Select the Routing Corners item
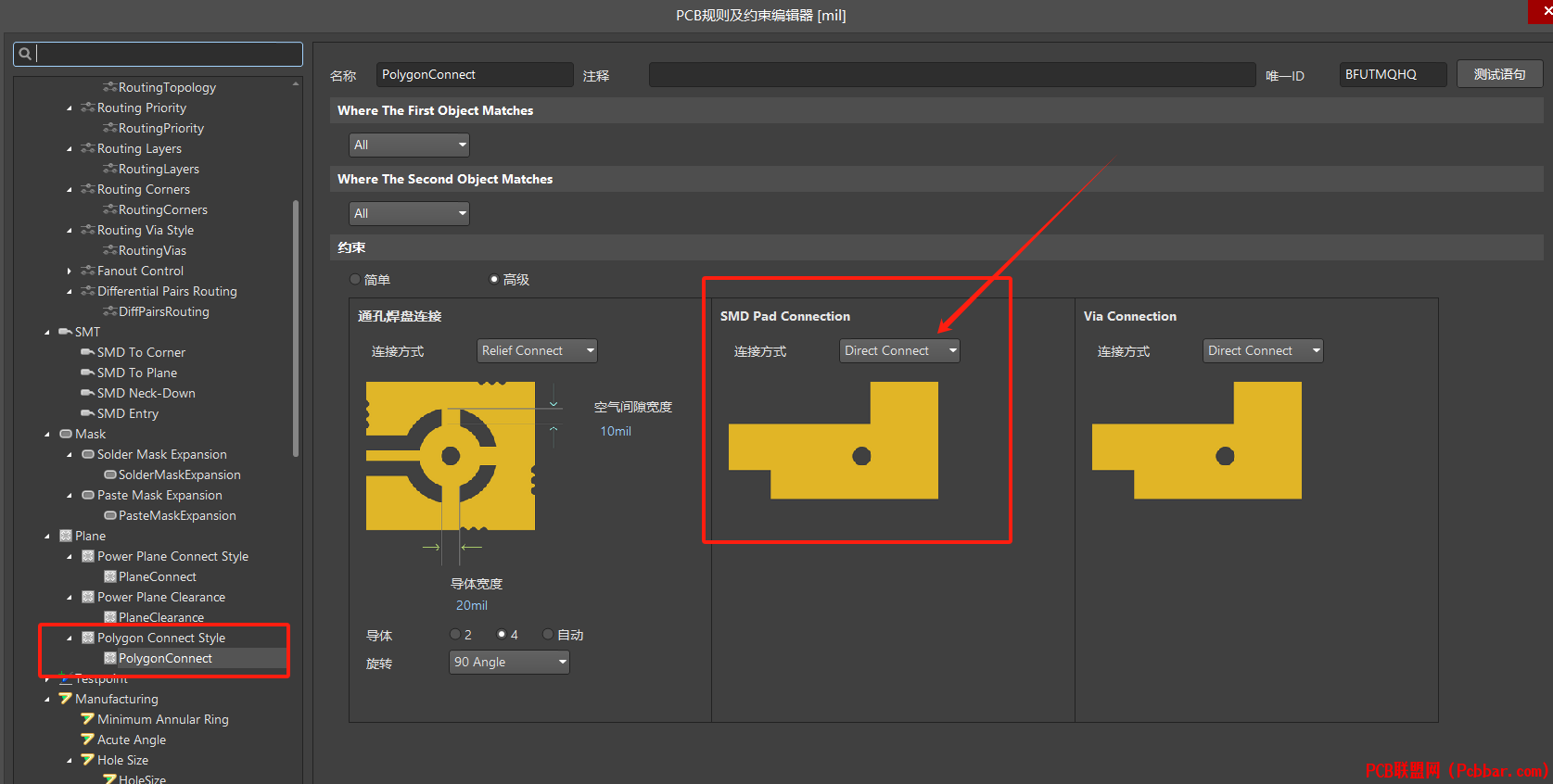Viewport: 1553px width, 784px height. click(x=144, y=189)
